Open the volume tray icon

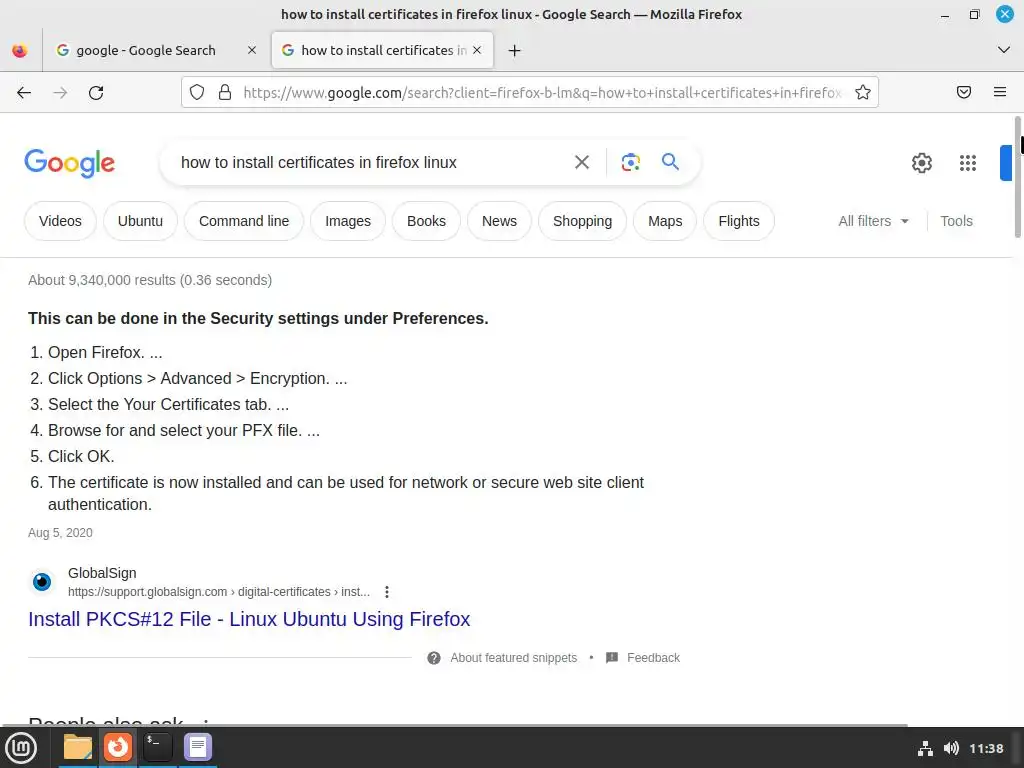pos(951,748)
